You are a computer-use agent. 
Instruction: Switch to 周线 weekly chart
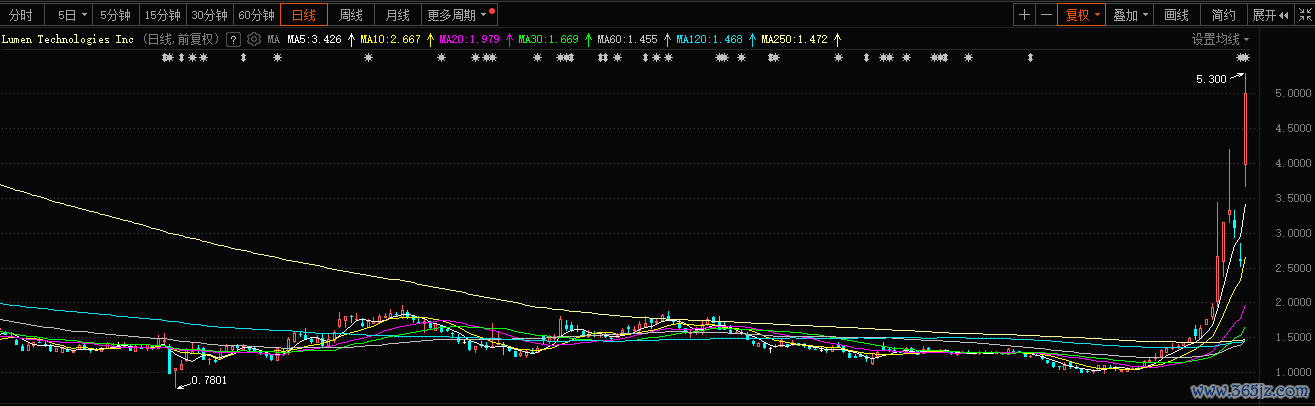[x=351, y=15]
